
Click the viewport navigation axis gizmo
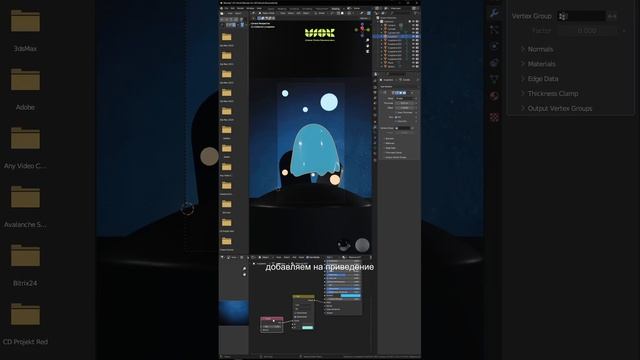click(362, 29)
